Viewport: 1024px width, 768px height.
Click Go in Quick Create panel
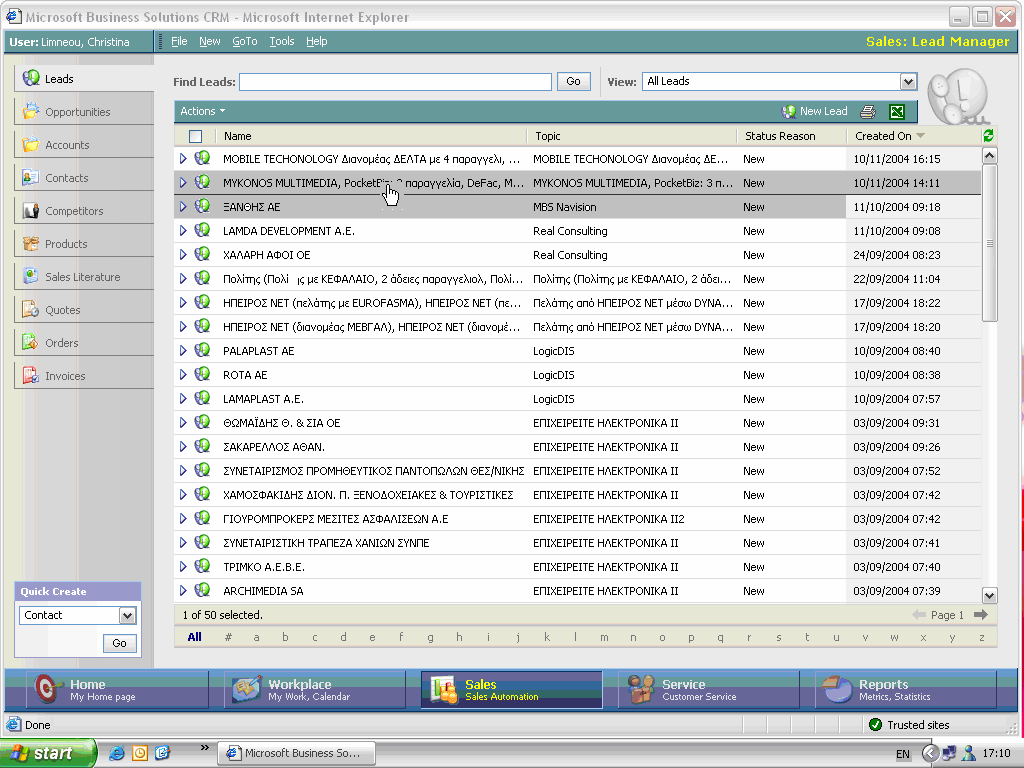(x=120, y=643)
